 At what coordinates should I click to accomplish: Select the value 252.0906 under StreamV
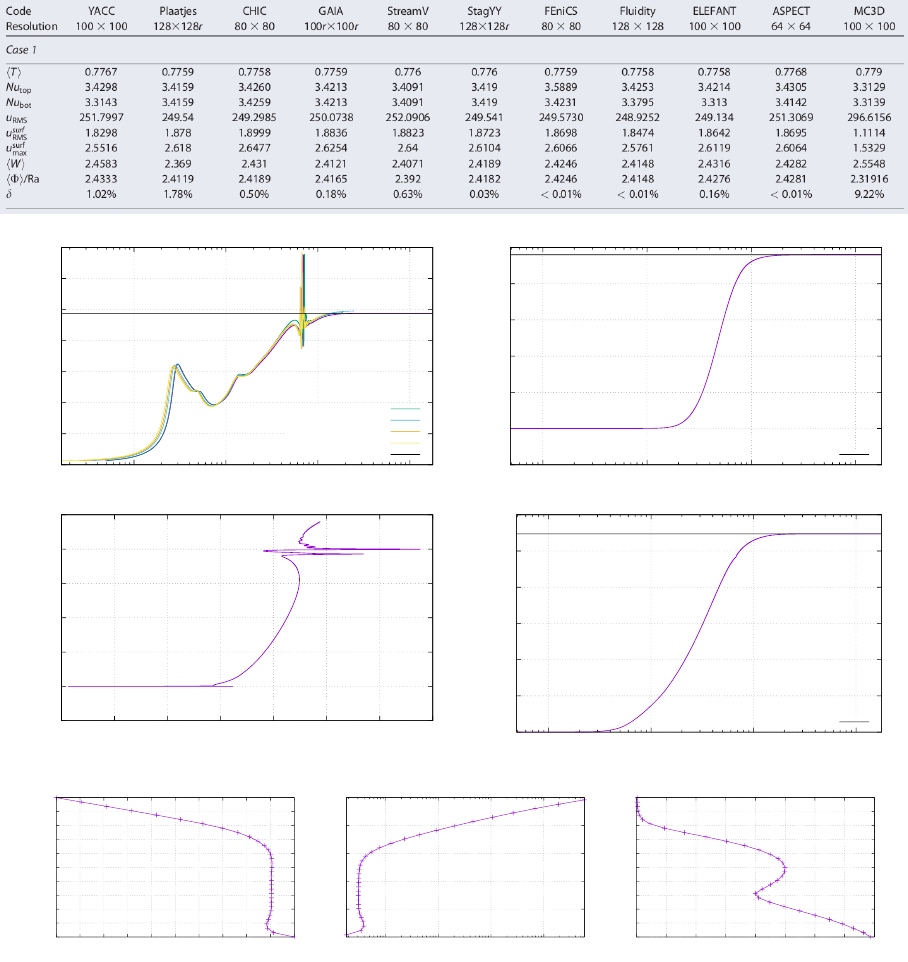407,117
